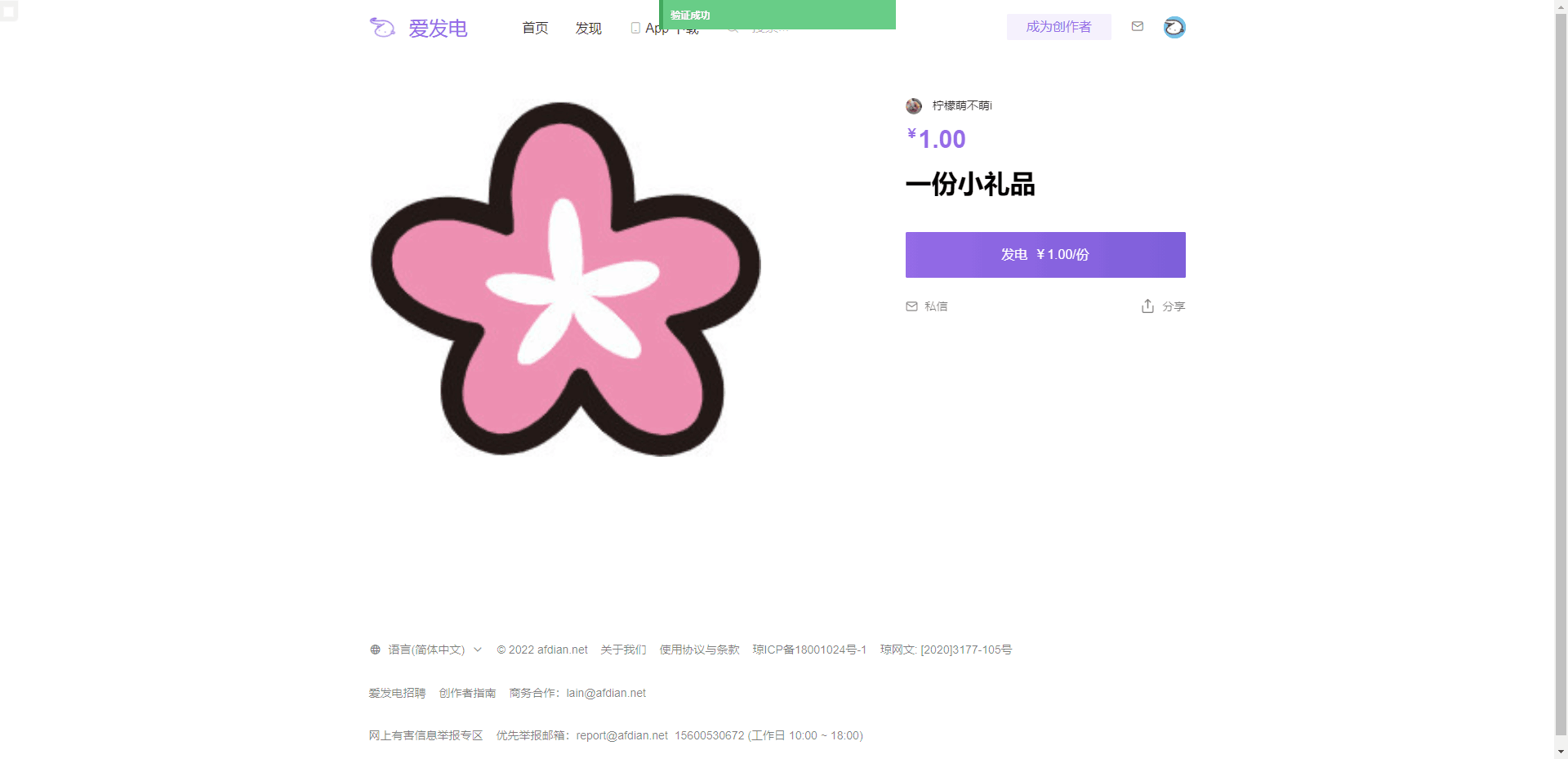The image size is (1568, 759).
Task: Open creator name 柠檬萌不萌i link
Action: (x=962, y=106)
